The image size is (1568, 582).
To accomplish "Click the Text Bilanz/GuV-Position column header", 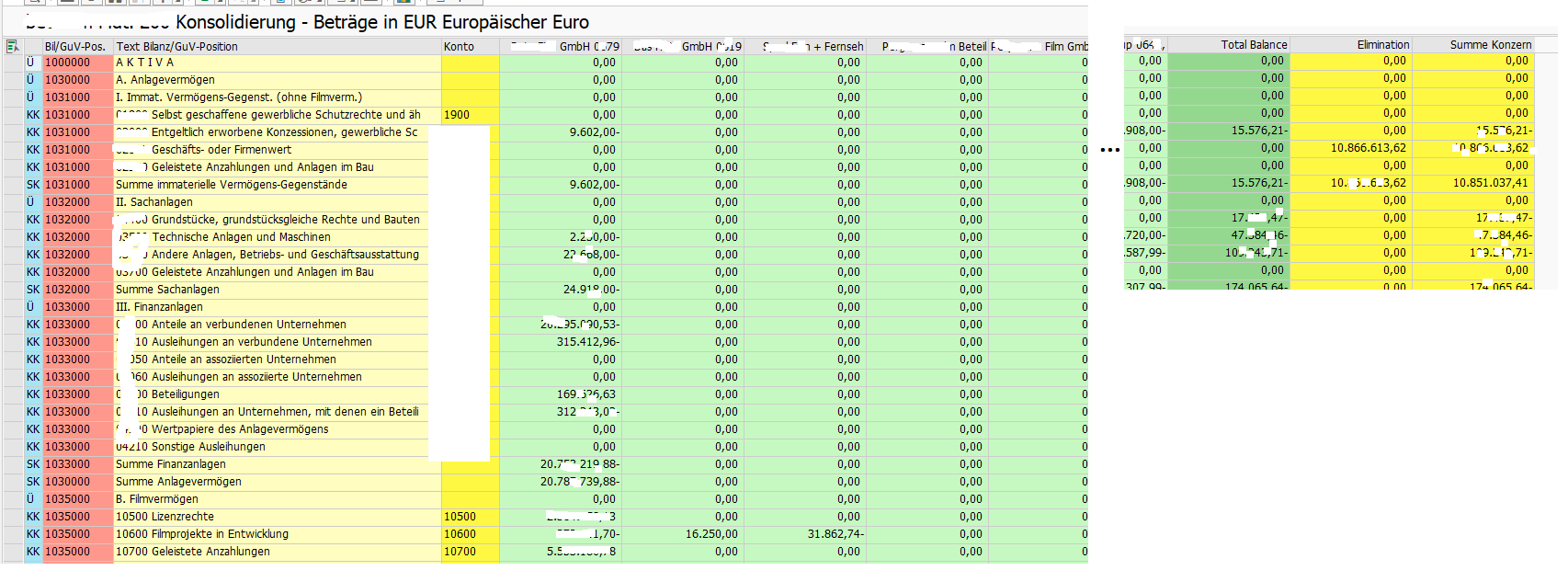I will (x=176, y=47).
